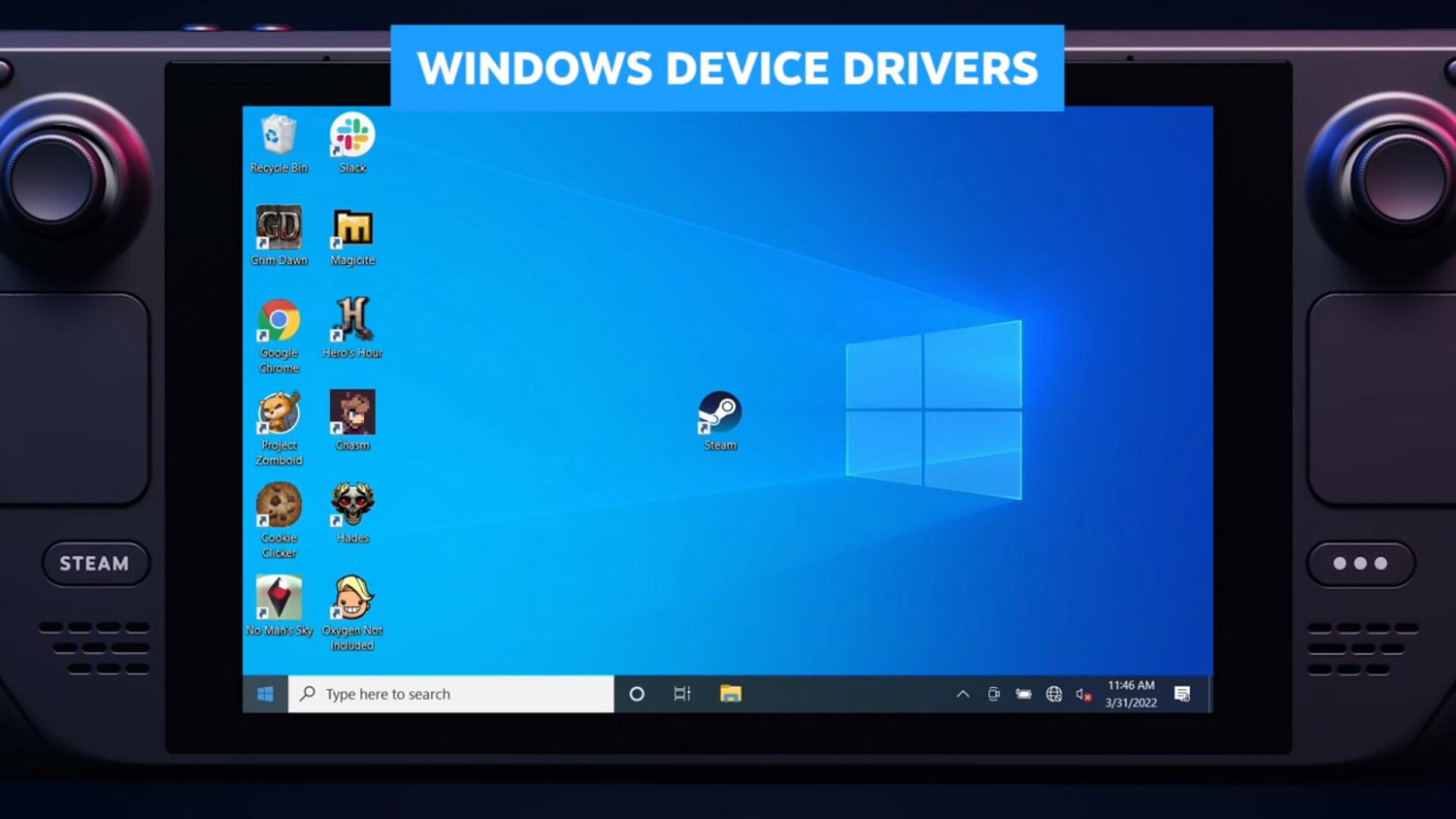
Task: Open the Windows Start menu
Action: tap(265, 694)
